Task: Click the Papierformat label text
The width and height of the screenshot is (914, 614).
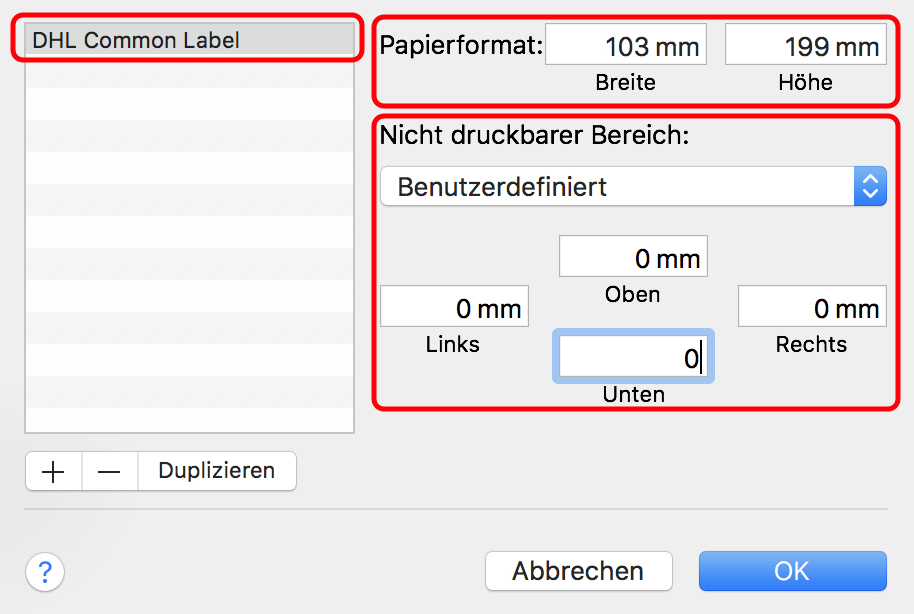Action: pyautogui.click(x=461, y=45)
